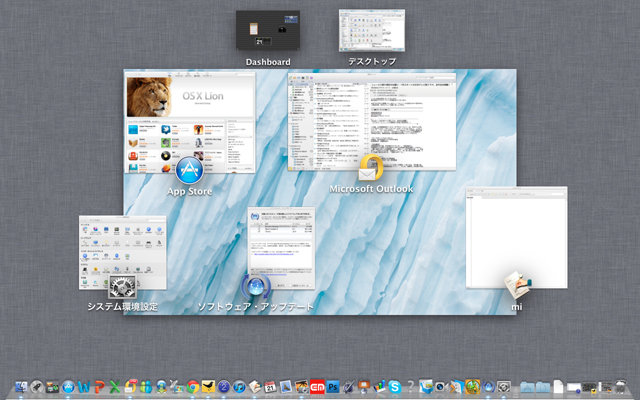Open the Documents folder stack in Dock
Viewport: 640px width, 400px height.
pyautogui.click(x=543, y=387)
